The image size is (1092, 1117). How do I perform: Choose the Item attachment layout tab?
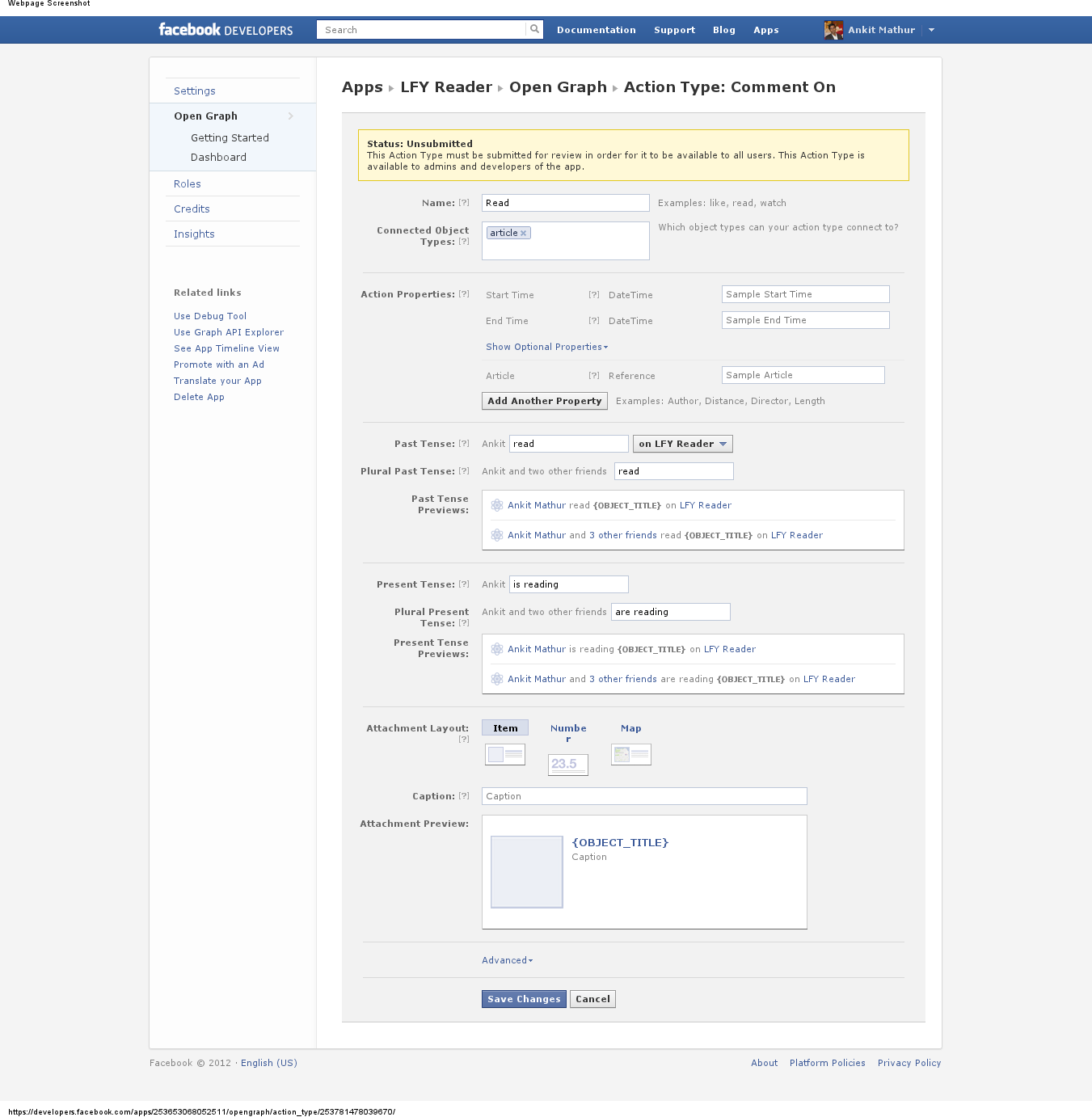505,728
